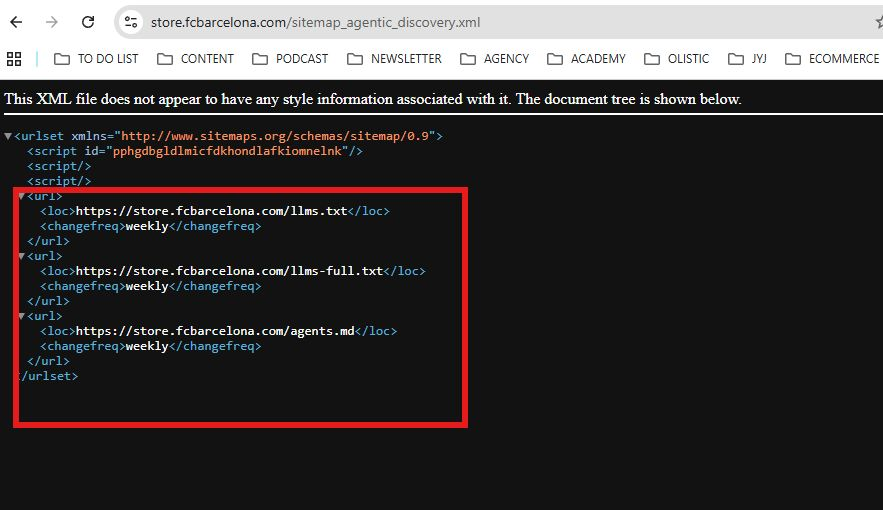Bookmark this page with the star icon

879,22
